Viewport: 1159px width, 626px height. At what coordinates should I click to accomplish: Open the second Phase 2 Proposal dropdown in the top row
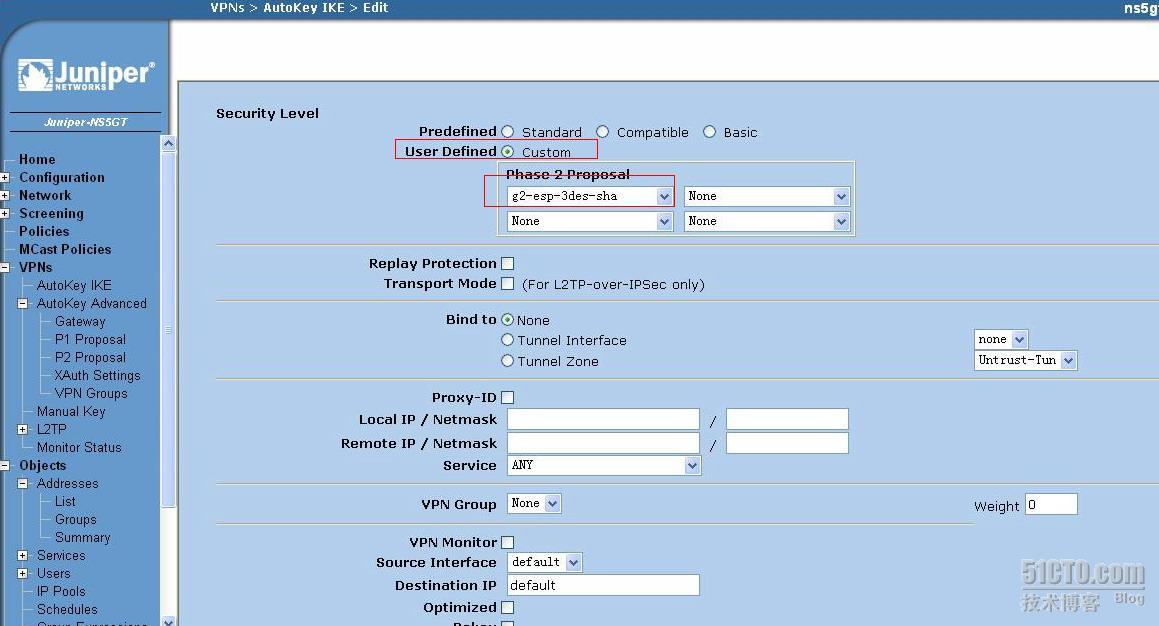coord(767,197)
